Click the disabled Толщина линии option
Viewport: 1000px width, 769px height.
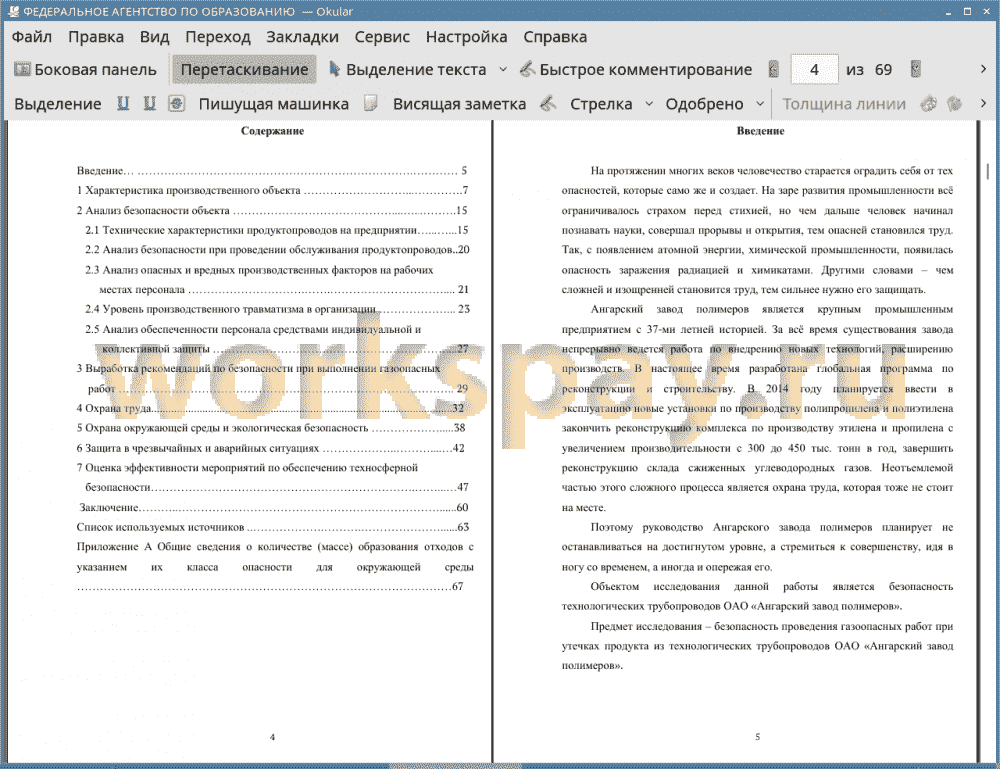844,104
